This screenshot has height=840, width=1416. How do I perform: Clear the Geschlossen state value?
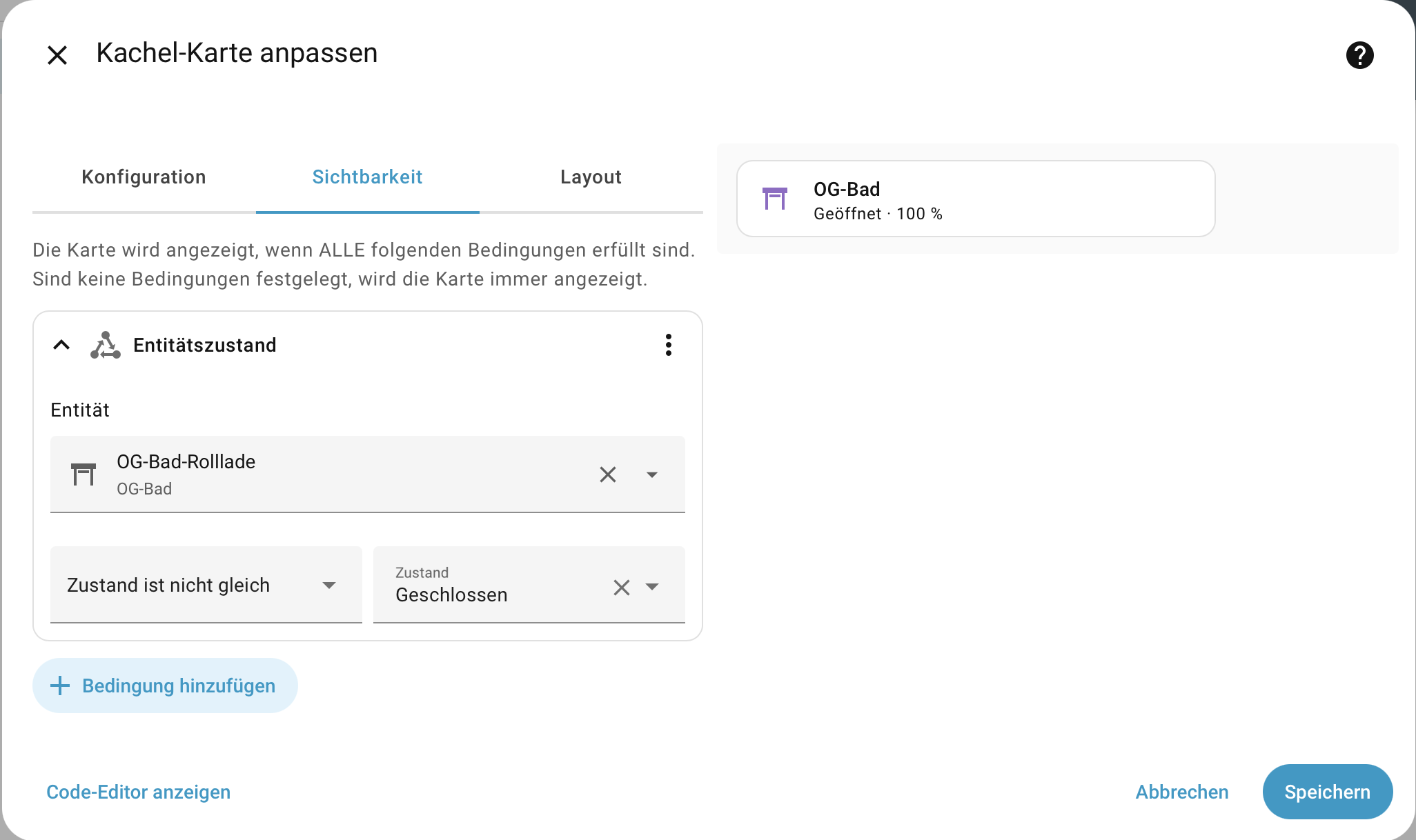point(621,587)
